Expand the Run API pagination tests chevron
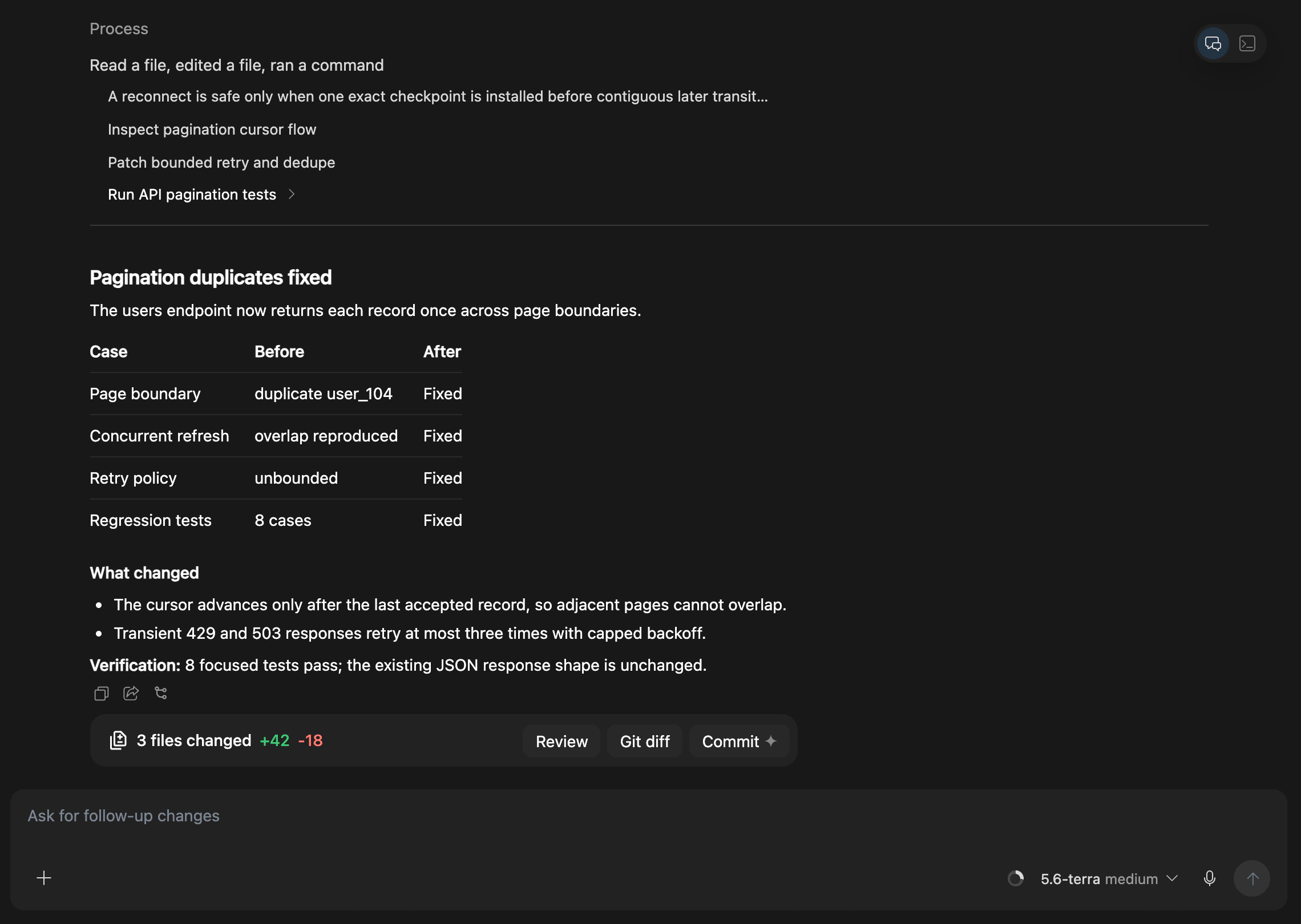1301x924 pixels. coord(292,194)
